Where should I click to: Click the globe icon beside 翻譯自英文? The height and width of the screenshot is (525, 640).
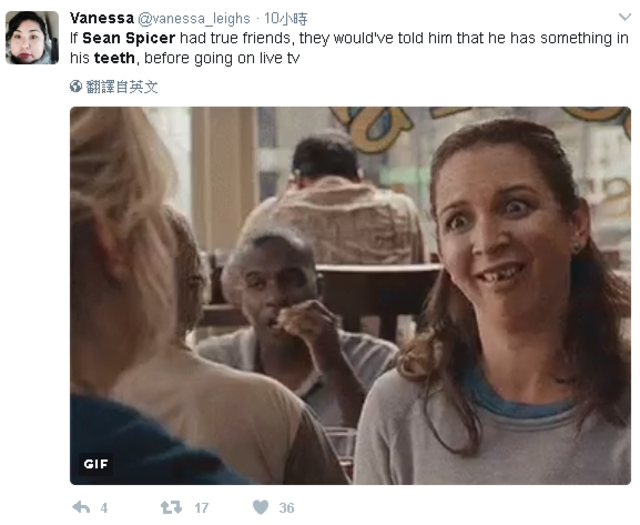[x=76, y=86]
